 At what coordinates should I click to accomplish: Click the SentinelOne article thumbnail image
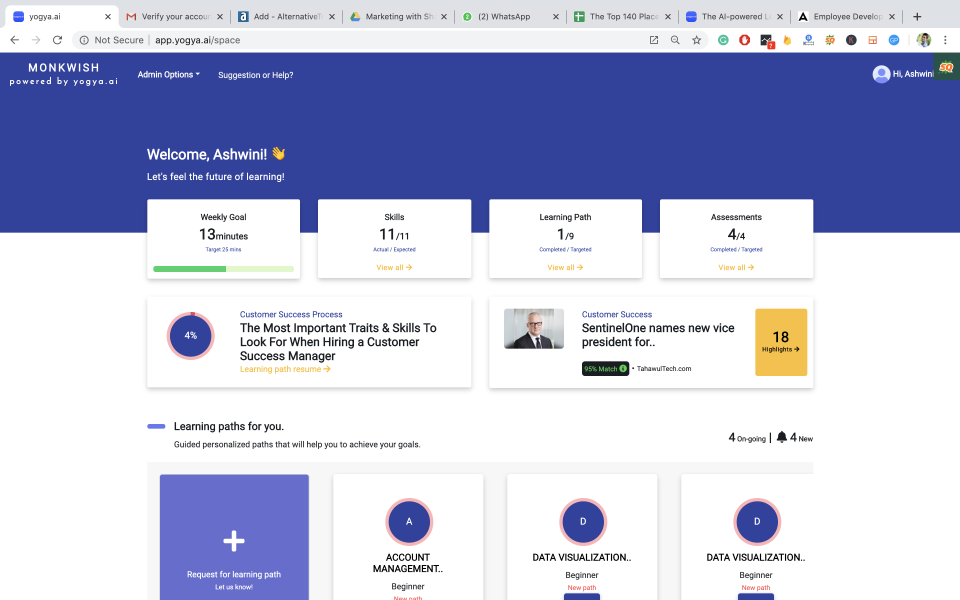(534, 328)
